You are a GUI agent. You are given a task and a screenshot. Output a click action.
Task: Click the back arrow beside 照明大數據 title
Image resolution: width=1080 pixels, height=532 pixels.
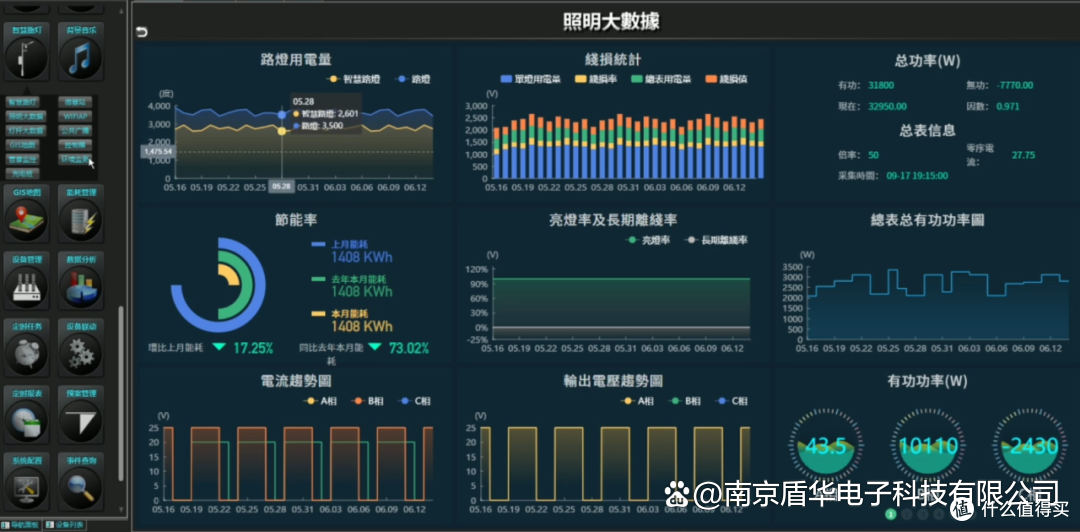(143, 32)
